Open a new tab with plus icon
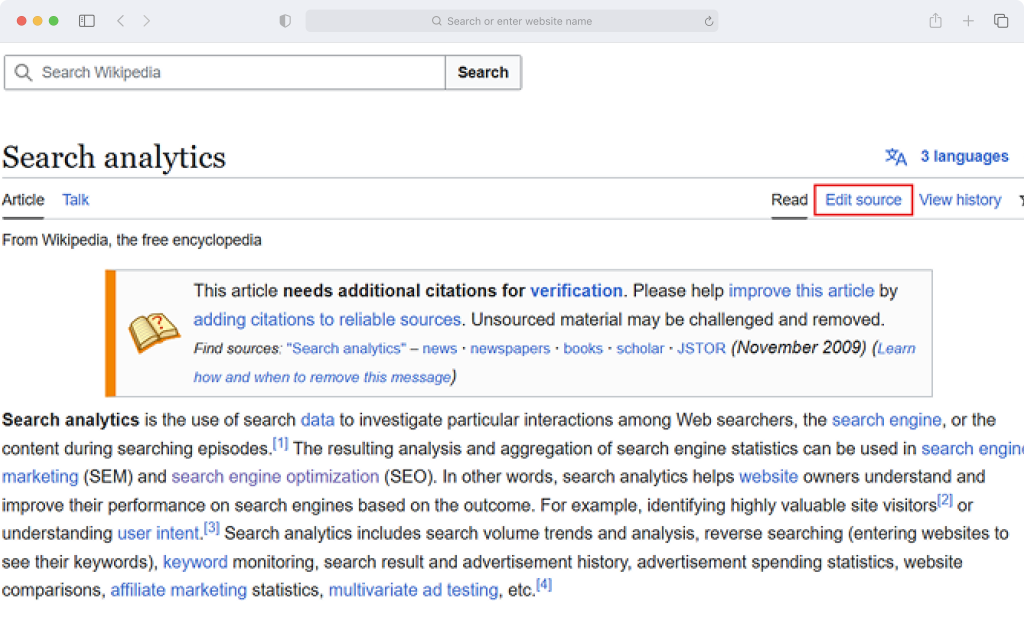This screenshot has height=627, width=1024. point(968,21)
